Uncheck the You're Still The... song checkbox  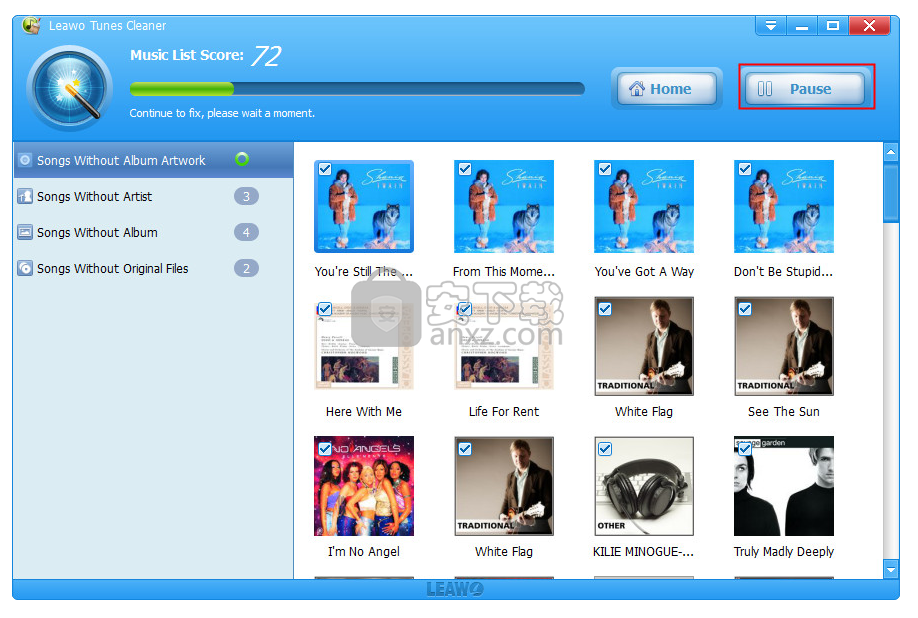tap(325, 169)
